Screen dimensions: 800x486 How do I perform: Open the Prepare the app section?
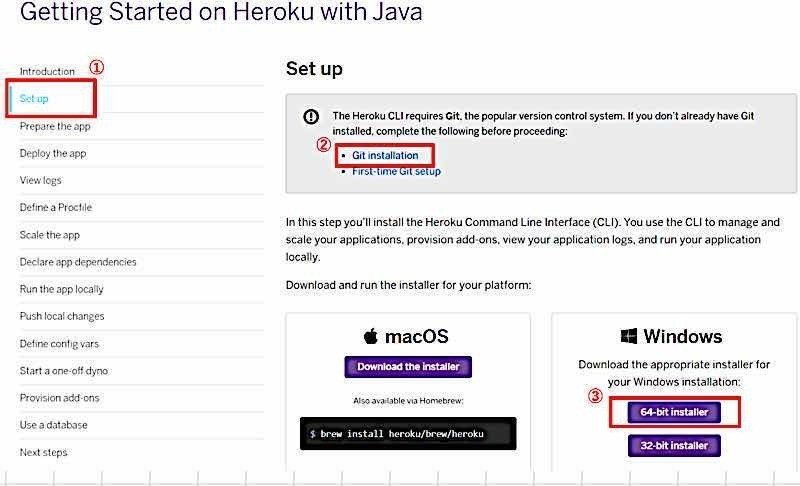coord(55,127)
